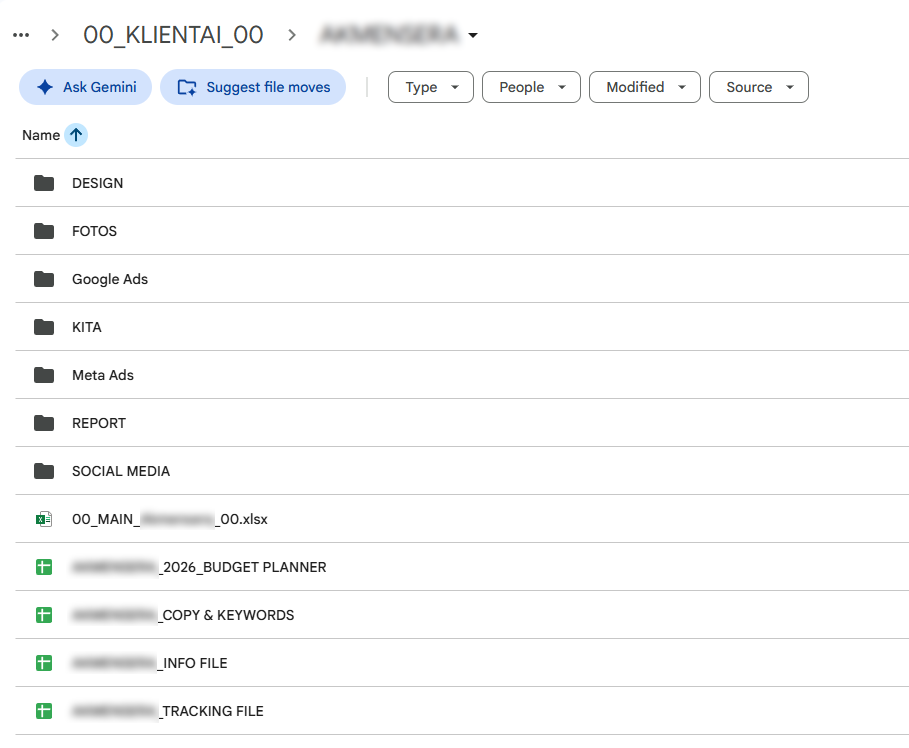Click the folder-move icon in Suggest file moves

(187, 88)
